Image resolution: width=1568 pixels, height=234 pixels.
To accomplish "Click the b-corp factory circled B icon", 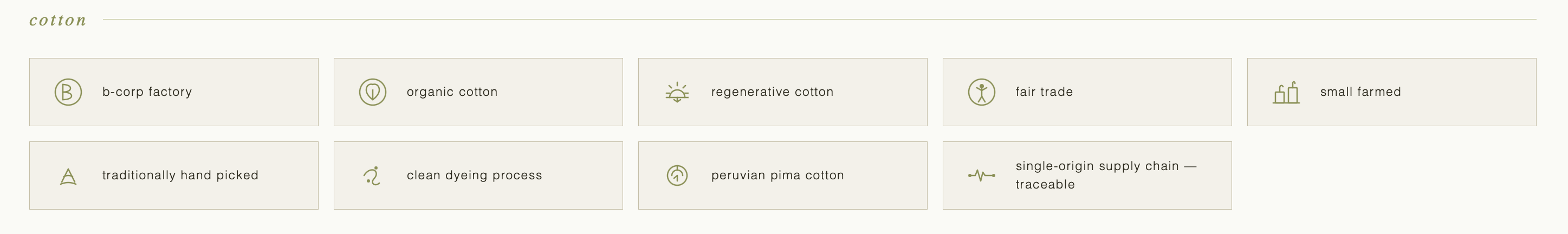I will coord(68,93).
